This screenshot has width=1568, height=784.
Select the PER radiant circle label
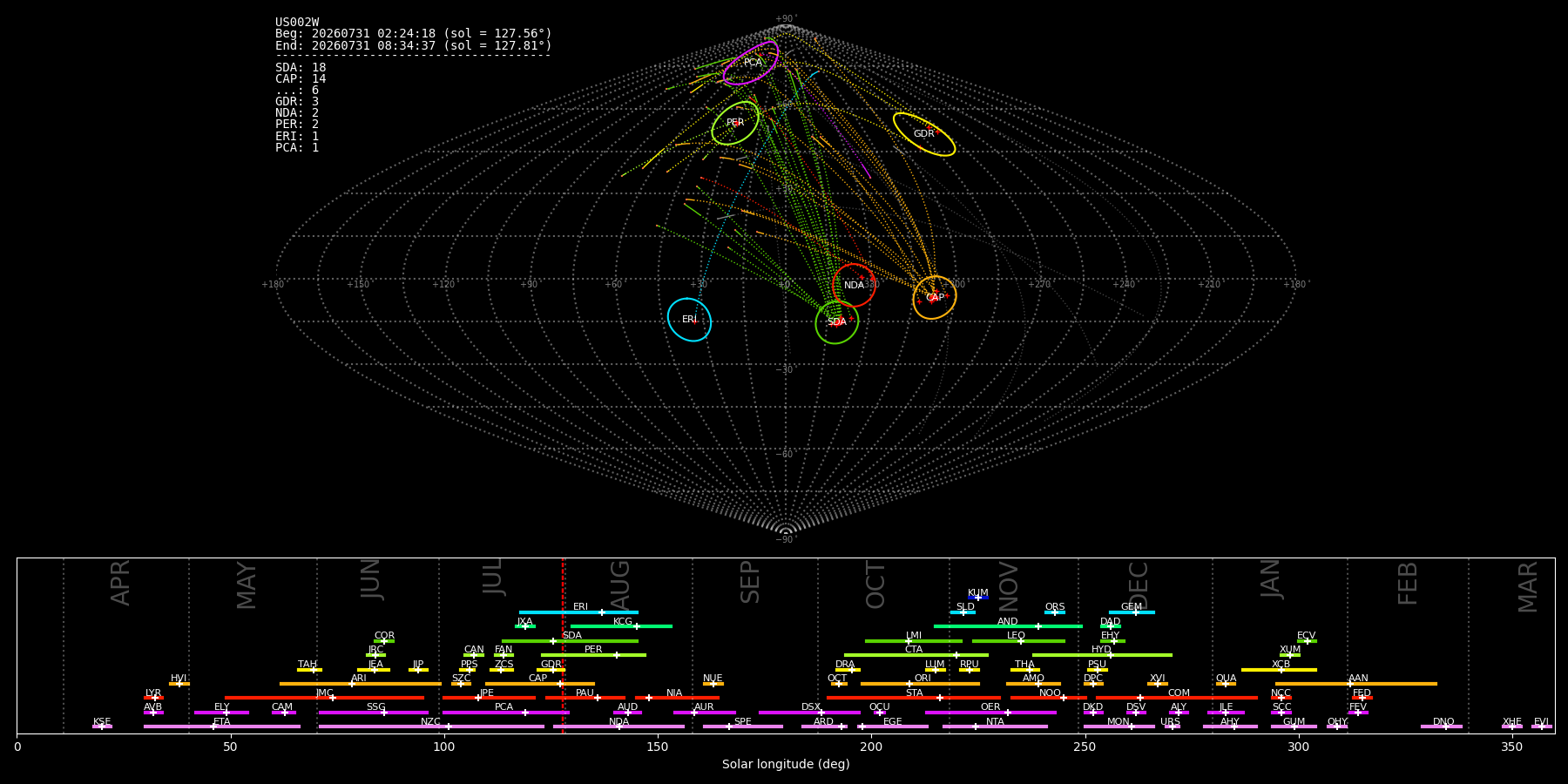click(x=735, y=123)
